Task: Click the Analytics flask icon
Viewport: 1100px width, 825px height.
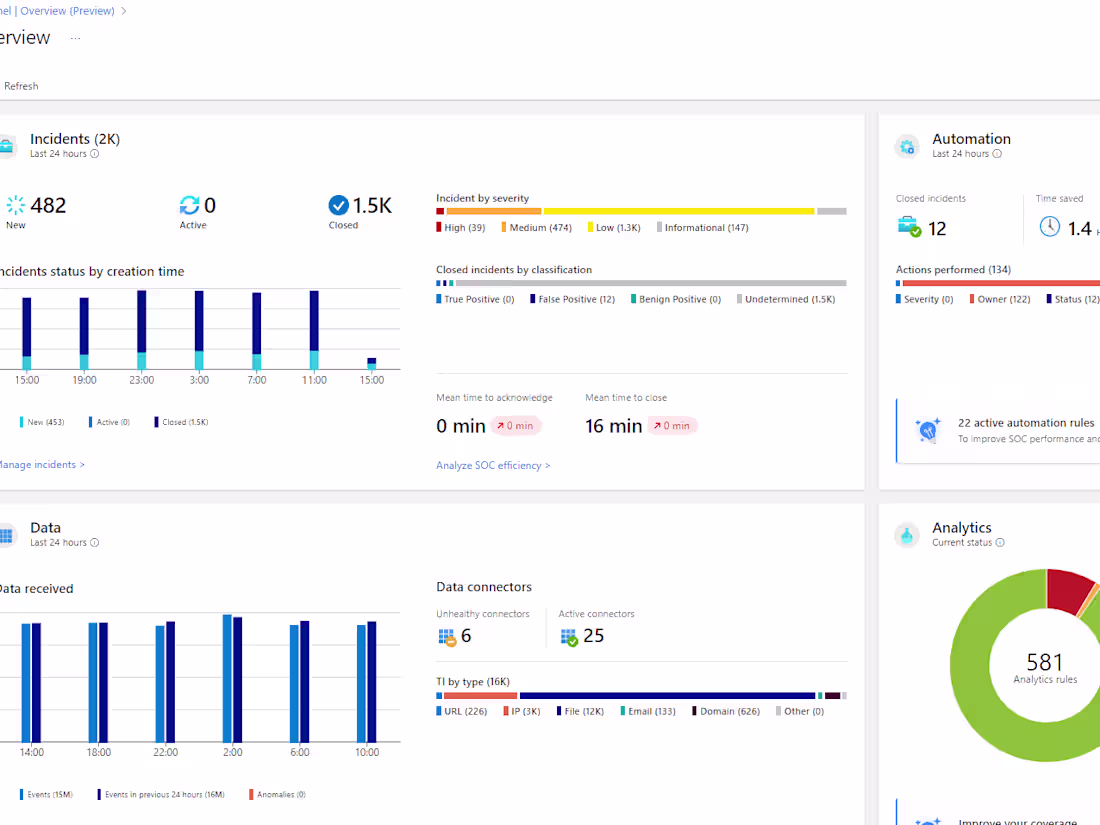Action: coord(907,535)
